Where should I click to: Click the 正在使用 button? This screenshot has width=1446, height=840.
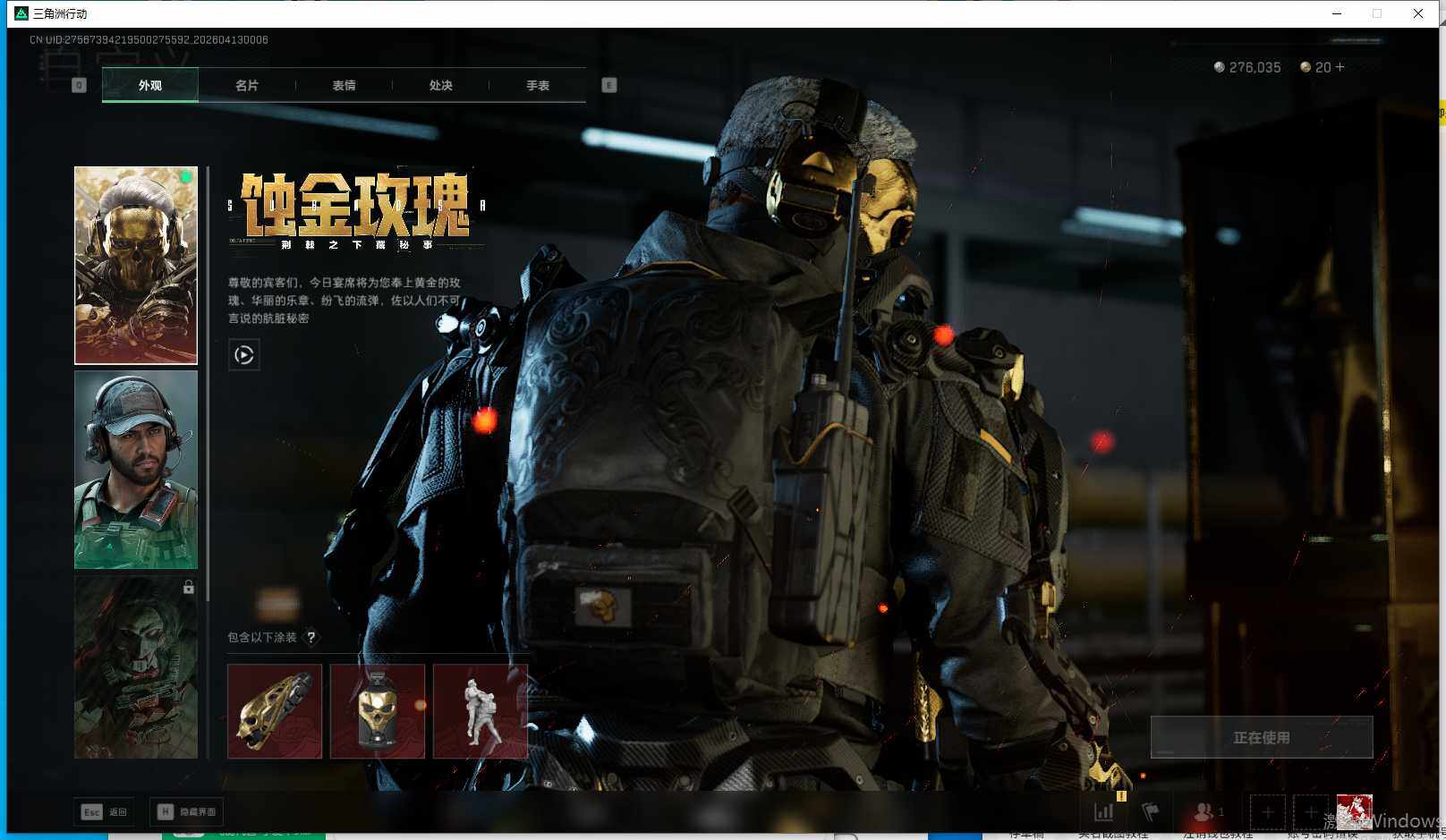(x=1262, y=737)
